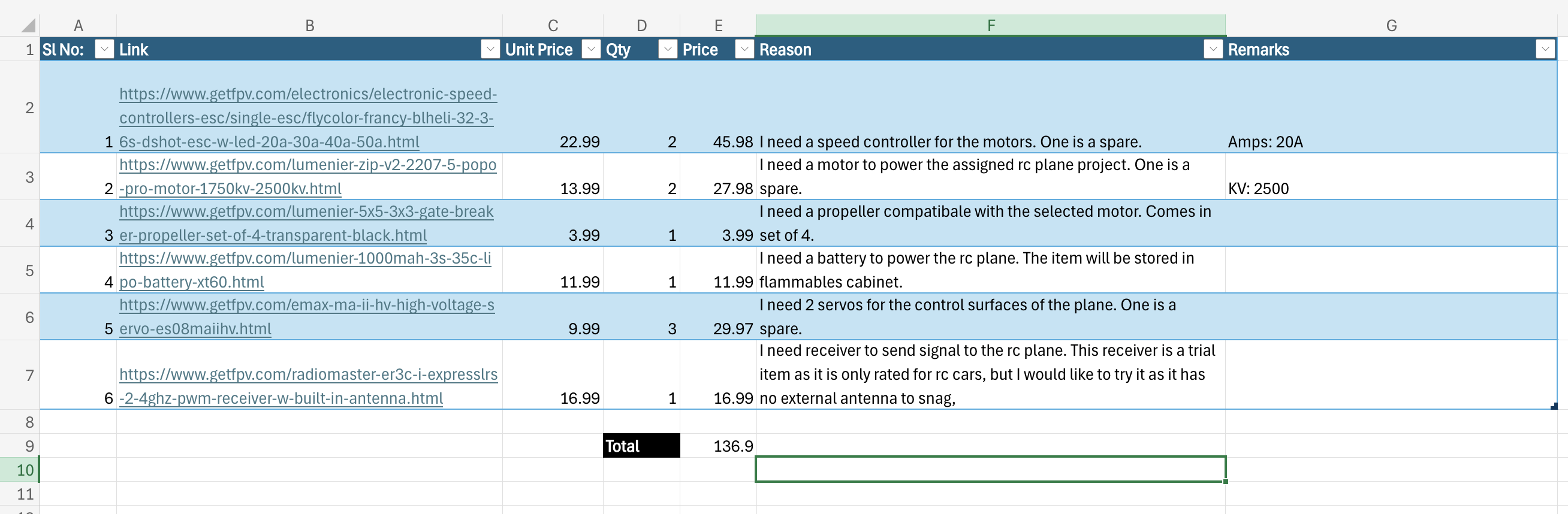Open the Radiomaster receiver link
The height and width of the screenshot is (514, 1568).
tap(308, 386)
